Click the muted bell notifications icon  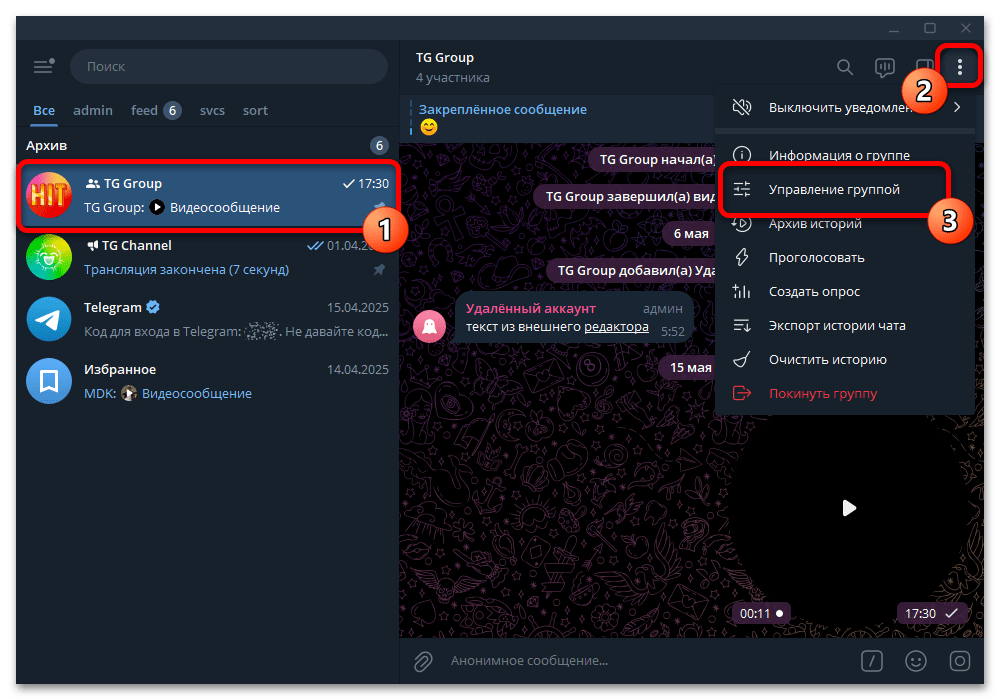pyautogui.click(x=742, y=107)
